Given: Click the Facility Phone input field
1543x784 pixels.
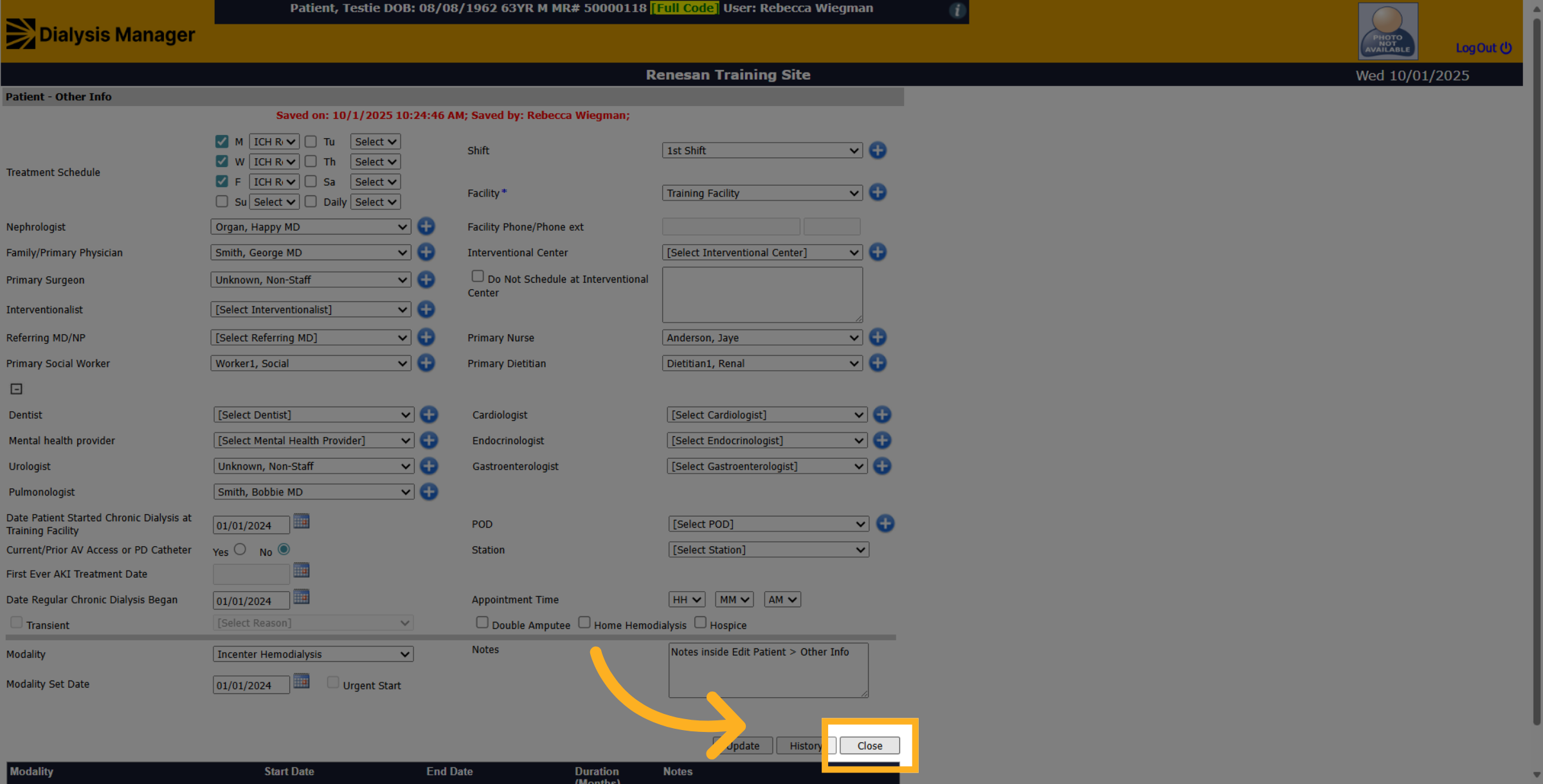Looking at the screenshot, I should tap(731, 226).
